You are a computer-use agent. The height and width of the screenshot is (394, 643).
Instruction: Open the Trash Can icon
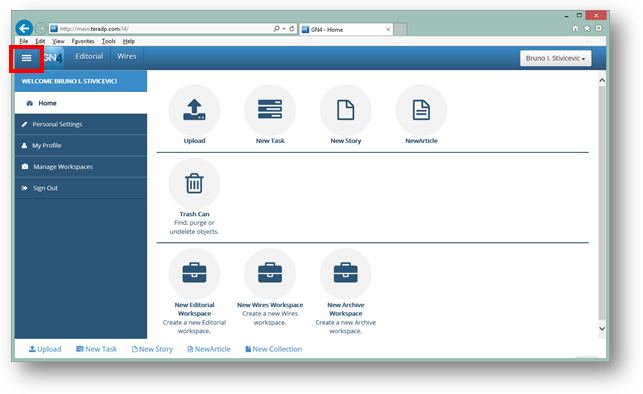click(194, 183)
